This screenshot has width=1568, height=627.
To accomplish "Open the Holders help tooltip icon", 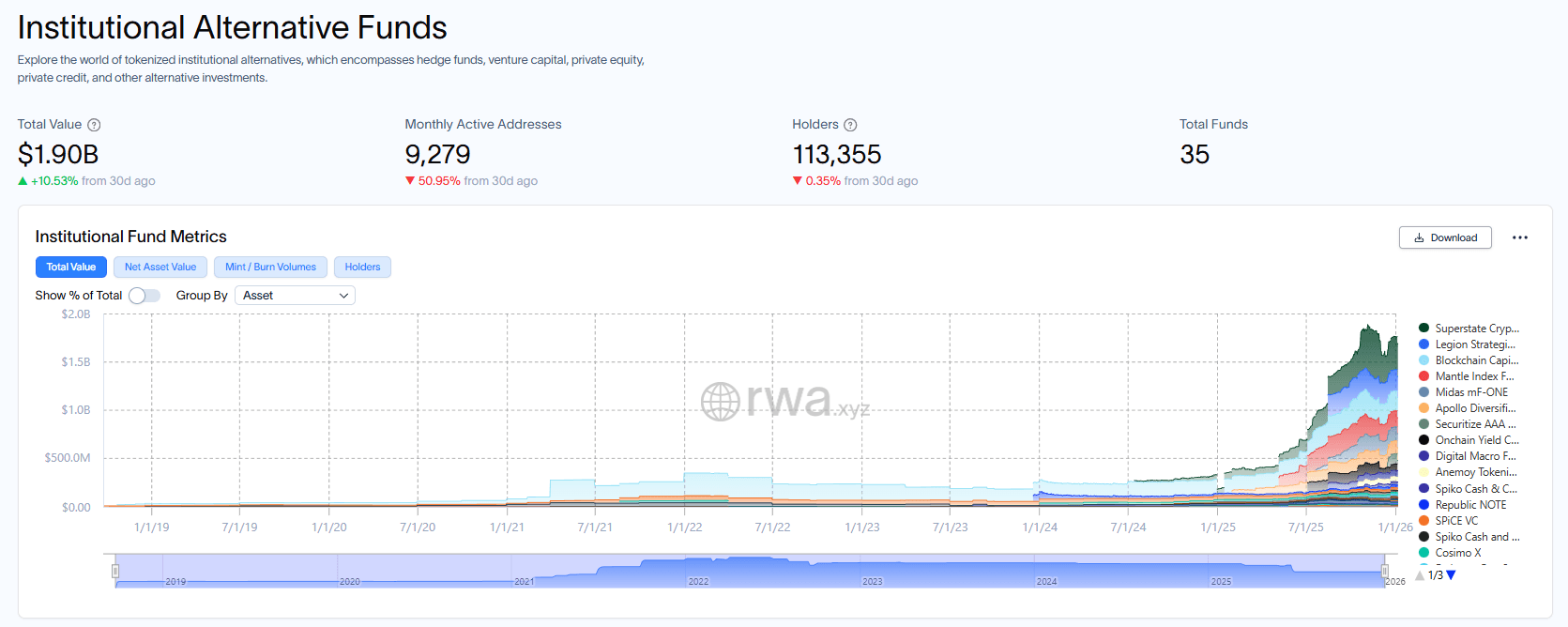I will click(850, 125).
